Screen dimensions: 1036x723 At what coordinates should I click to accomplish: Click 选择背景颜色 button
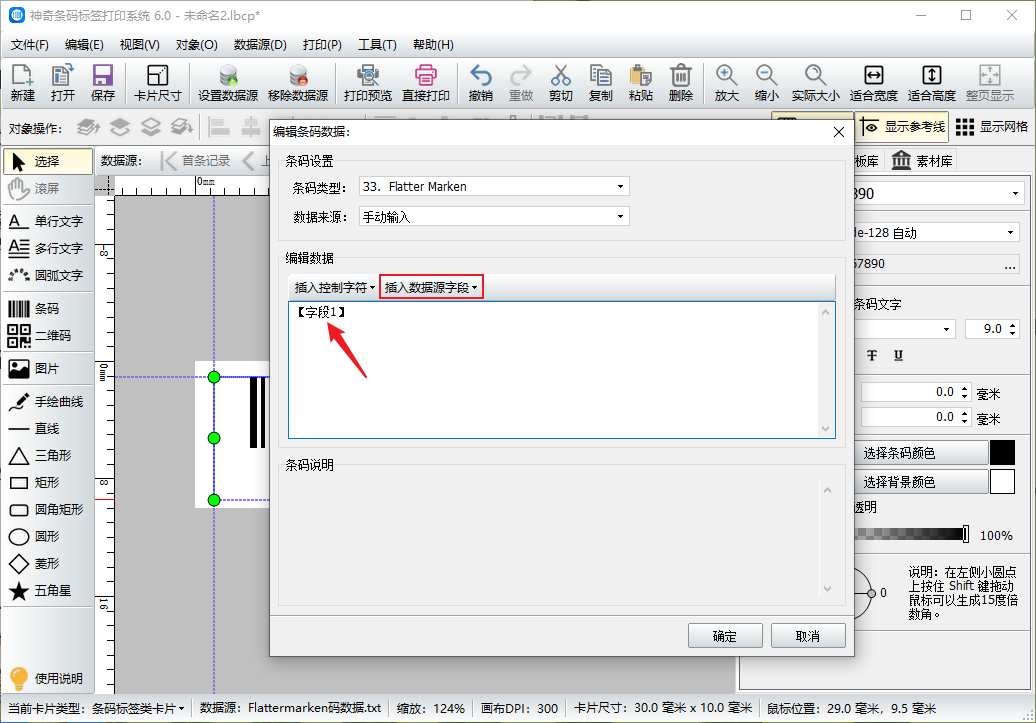pos(921,482)
